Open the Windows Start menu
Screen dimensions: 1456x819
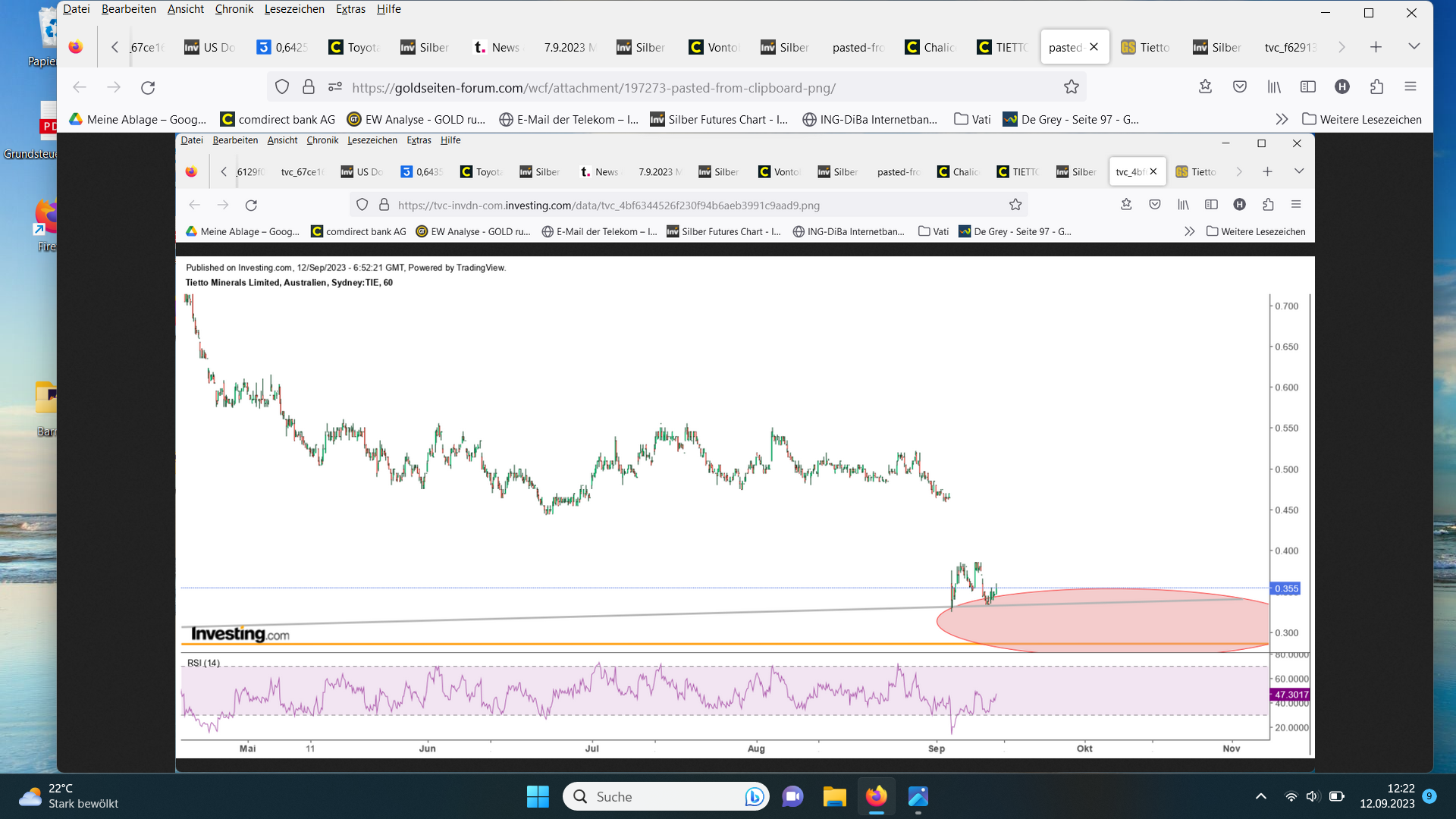pyautogui.click(x=538, y=796)
